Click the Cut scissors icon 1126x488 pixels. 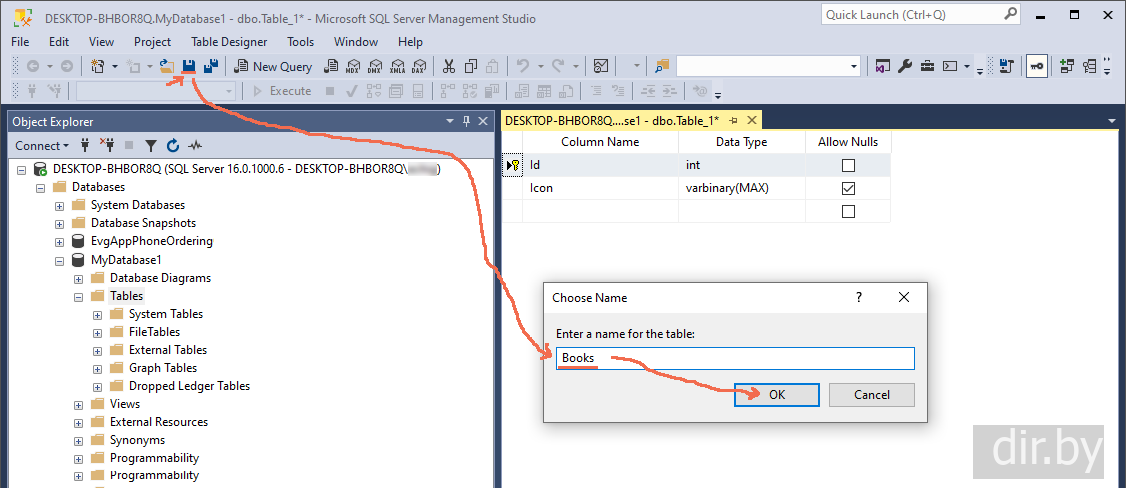(449, 66)
